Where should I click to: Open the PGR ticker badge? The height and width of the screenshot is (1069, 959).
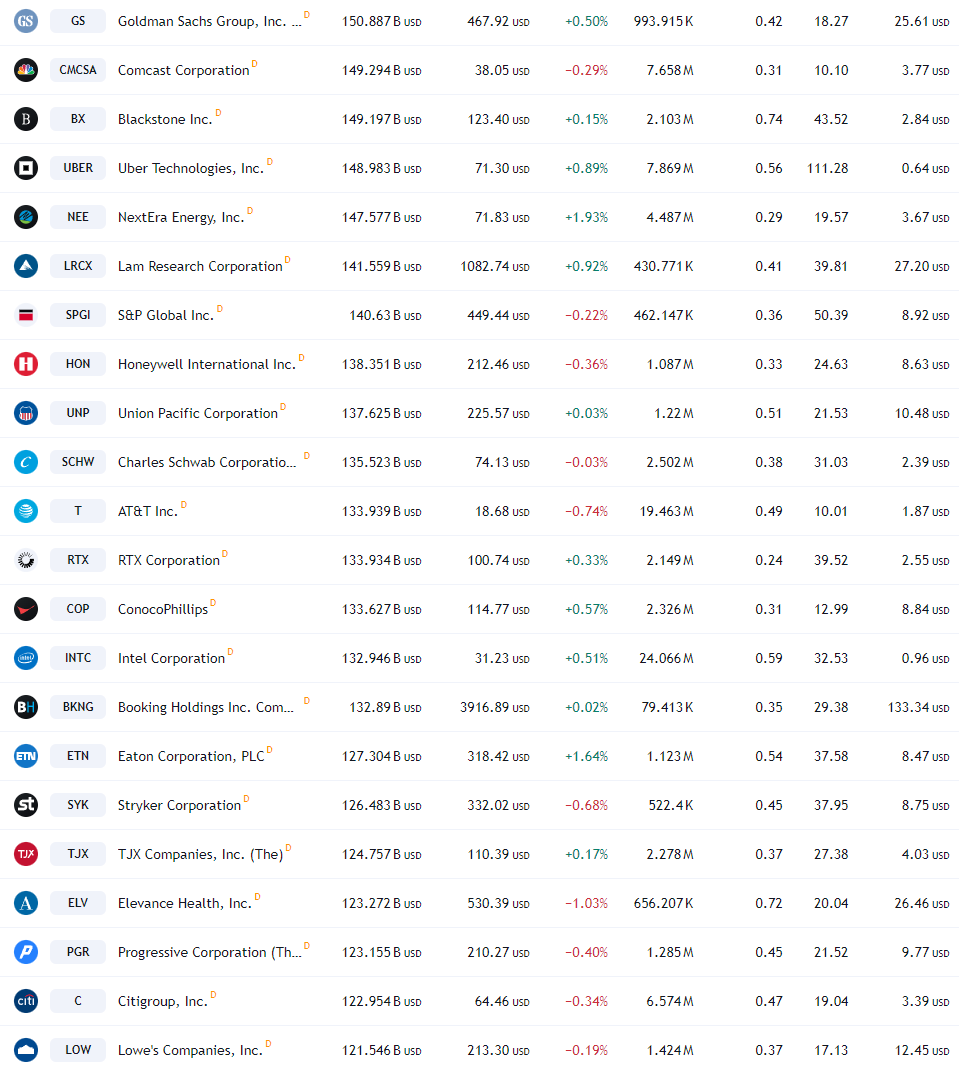point(78,952)
